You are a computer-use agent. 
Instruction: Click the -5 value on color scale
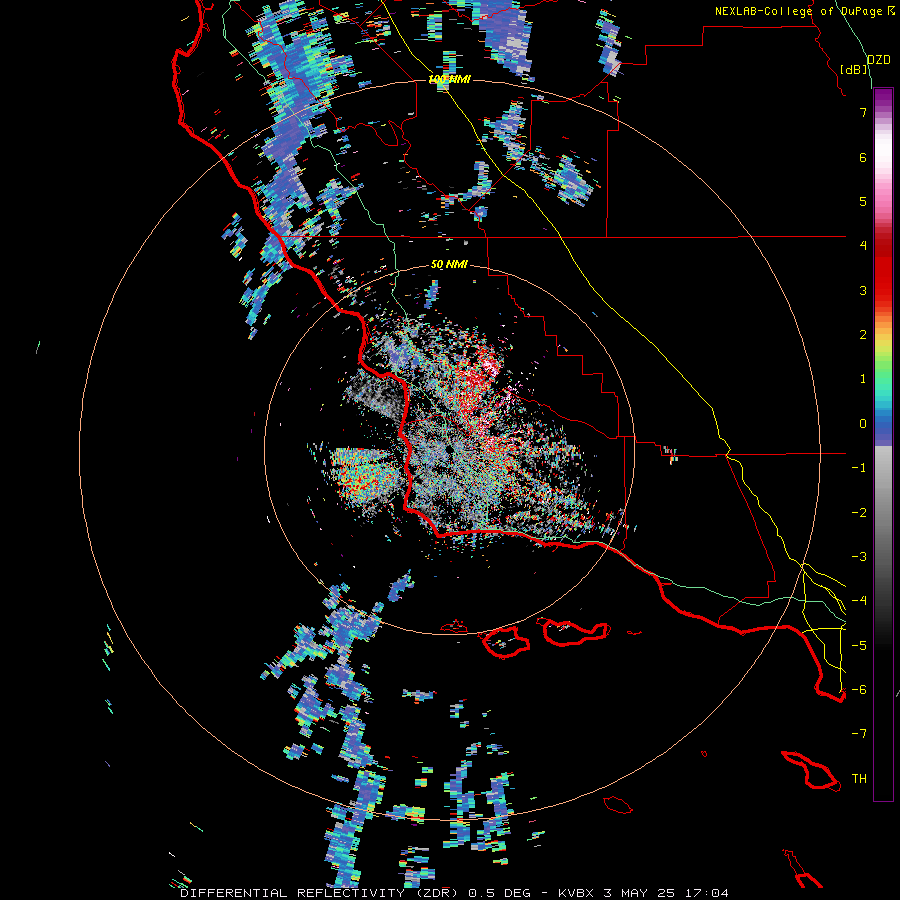click(x=859, y=646)
